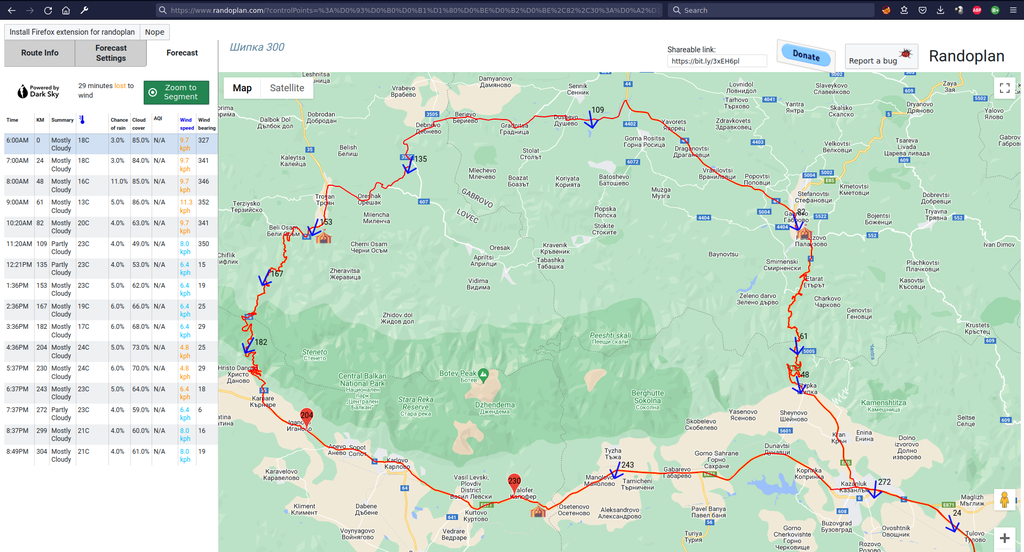Image resolution: width=1024 pixels, height=552 pixels.
Task: Switch map to default Map view
Action: pos(242,88)
